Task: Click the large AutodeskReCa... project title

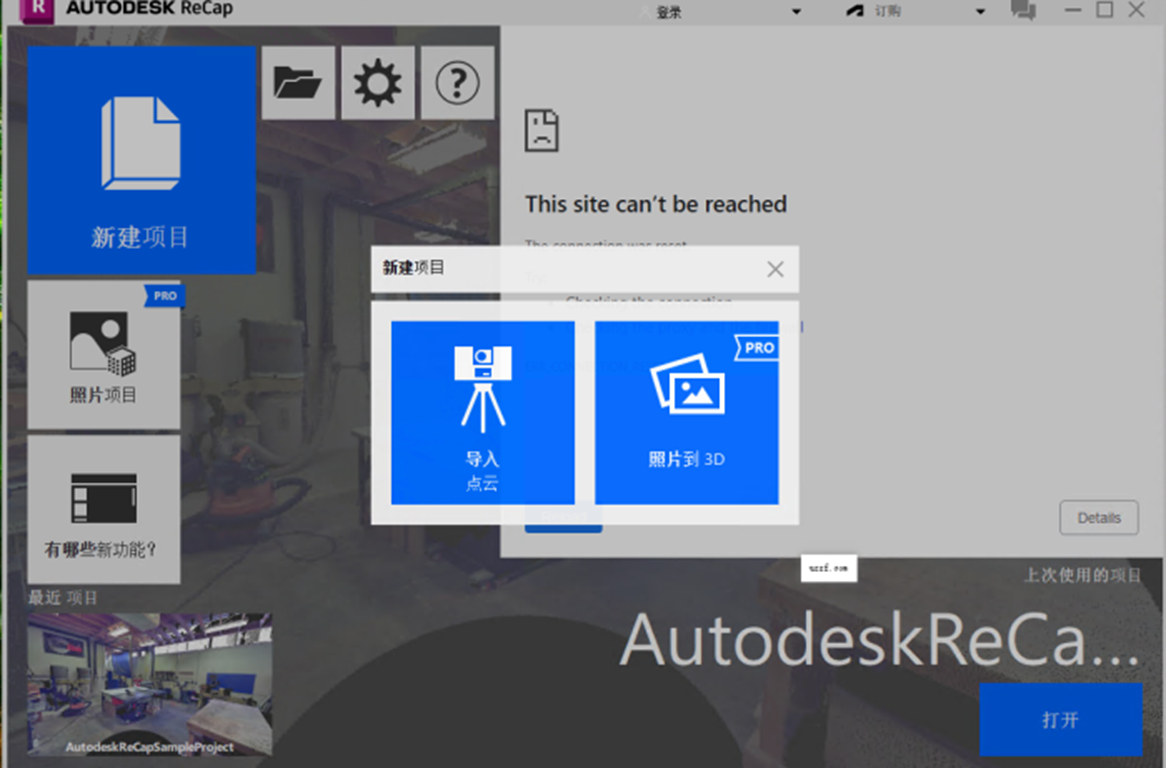Action: click(x=880, y=640)
